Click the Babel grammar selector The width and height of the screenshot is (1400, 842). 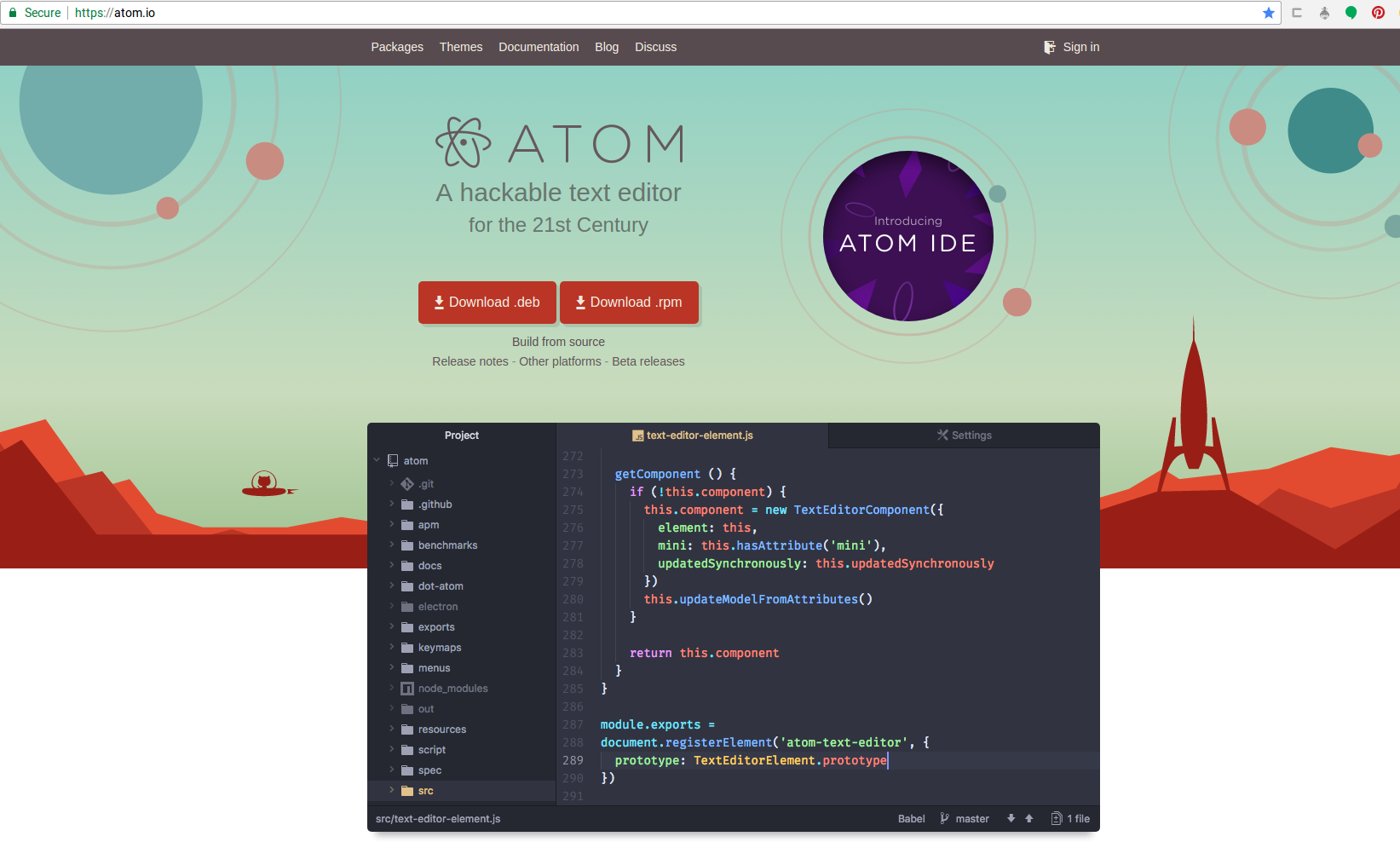[x=911, y=819]
